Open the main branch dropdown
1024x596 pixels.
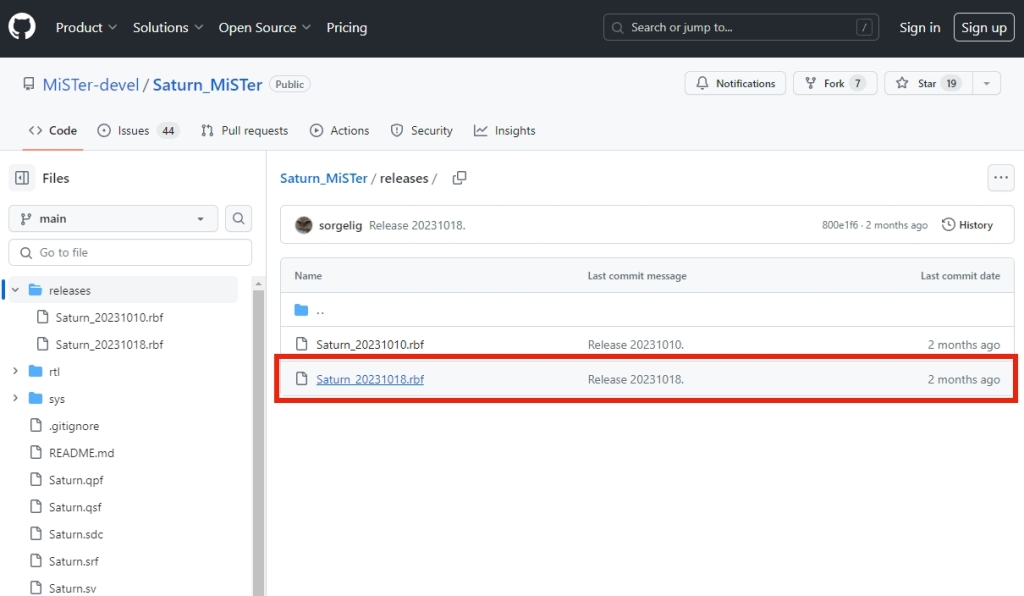tap(113, 218)
